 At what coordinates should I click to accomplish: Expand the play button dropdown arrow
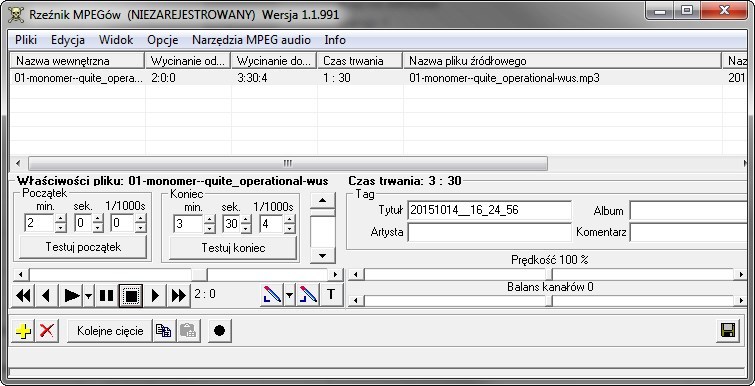(x=89, y=295)
